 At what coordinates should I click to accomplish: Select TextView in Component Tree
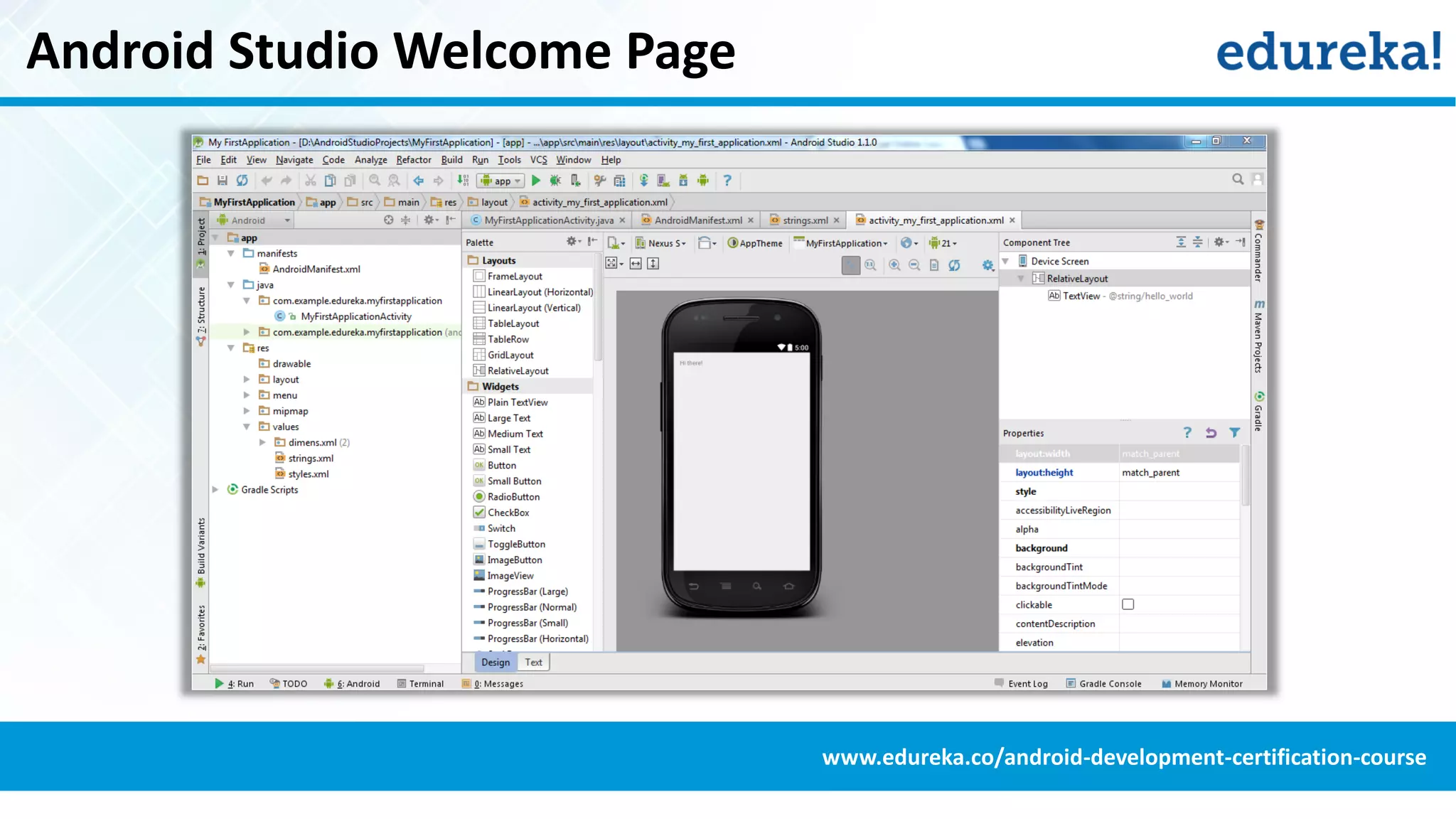click(x=1120, y=296)
